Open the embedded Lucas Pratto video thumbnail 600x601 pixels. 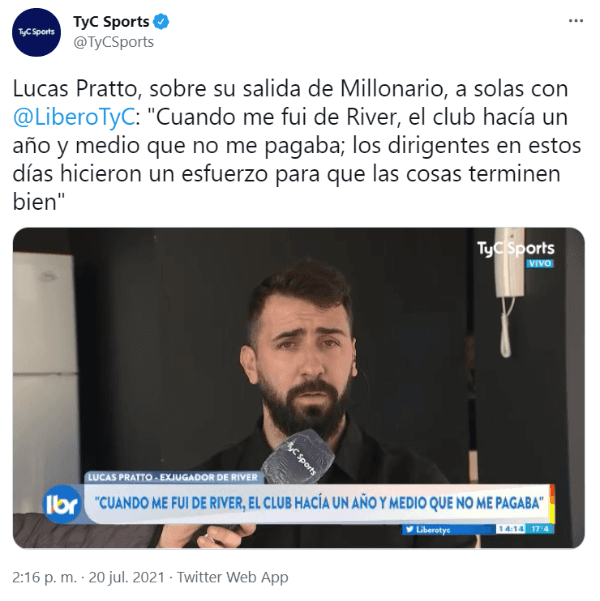pos(299,388)
